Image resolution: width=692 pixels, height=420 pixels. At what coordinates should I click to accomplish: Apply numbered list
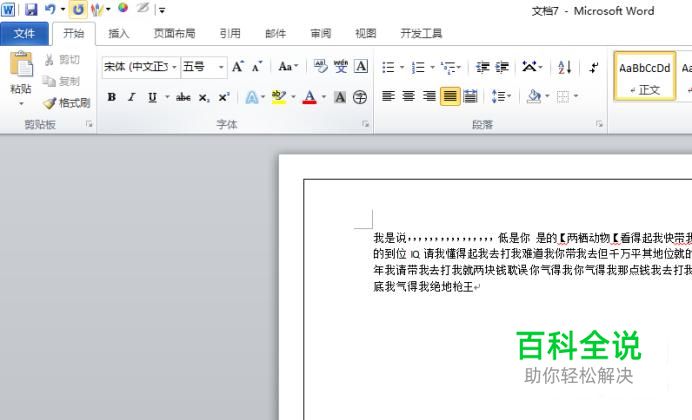pyautogui.click(x=418, y=67)
